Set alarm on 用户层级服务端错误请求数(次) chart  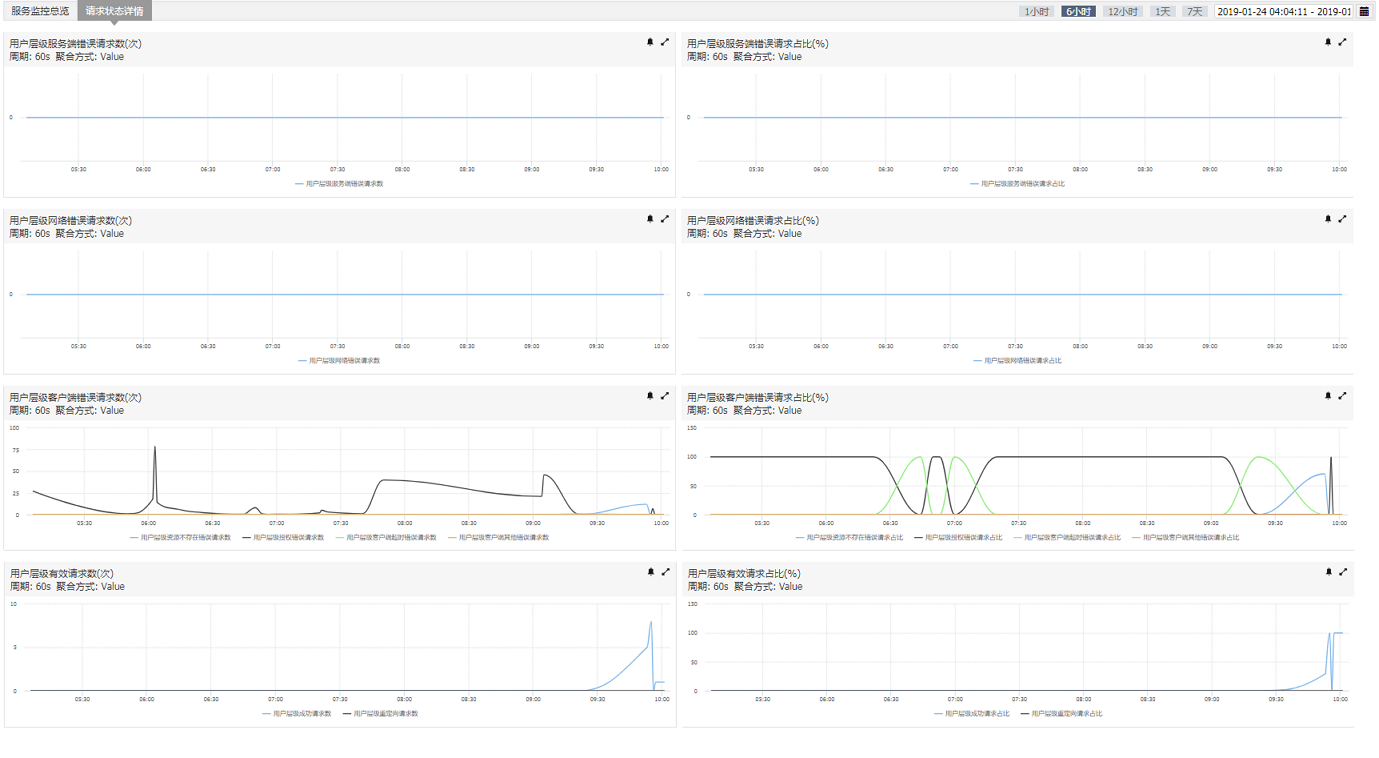(x=650, y=42)
